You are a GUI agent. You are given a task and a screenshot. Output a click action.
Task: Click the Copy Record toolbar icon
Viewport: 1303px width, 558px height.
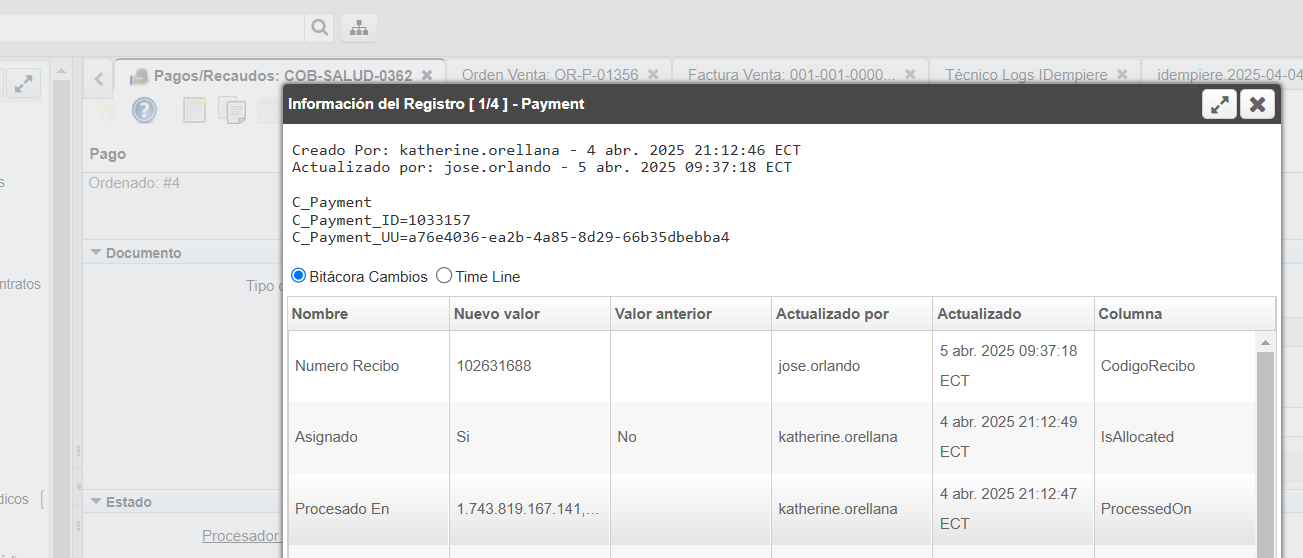(x=232, y=110)
